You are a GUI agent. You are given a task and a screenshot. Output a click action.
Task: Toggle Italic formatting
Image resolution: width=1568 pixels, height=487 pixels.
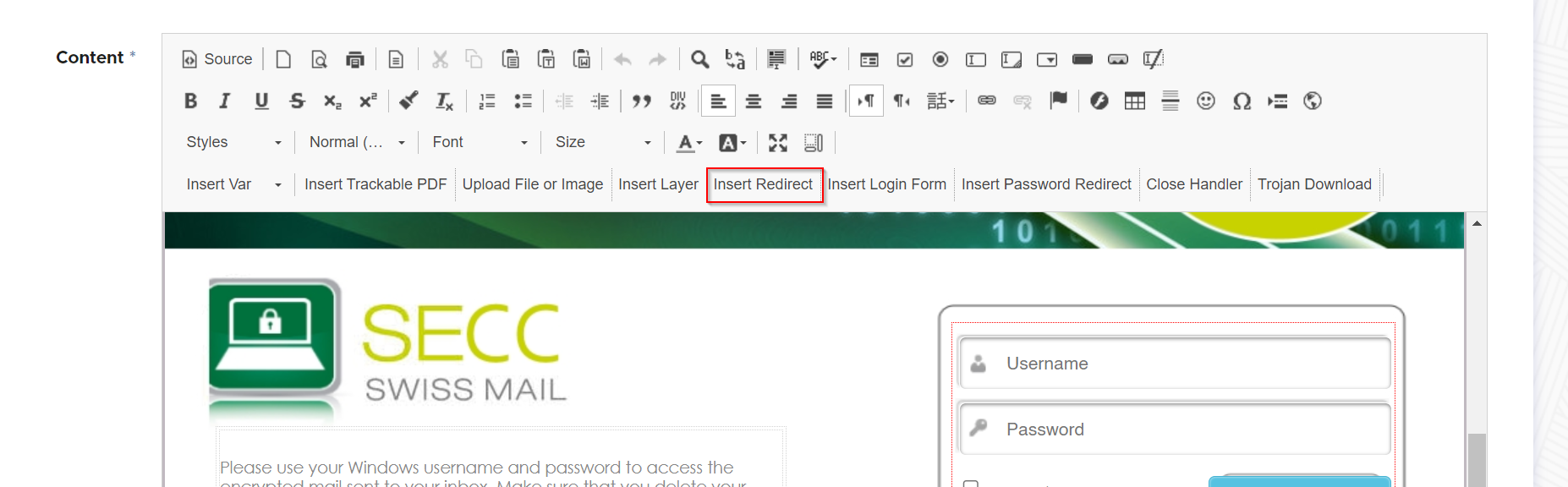(x=225, y=101)
